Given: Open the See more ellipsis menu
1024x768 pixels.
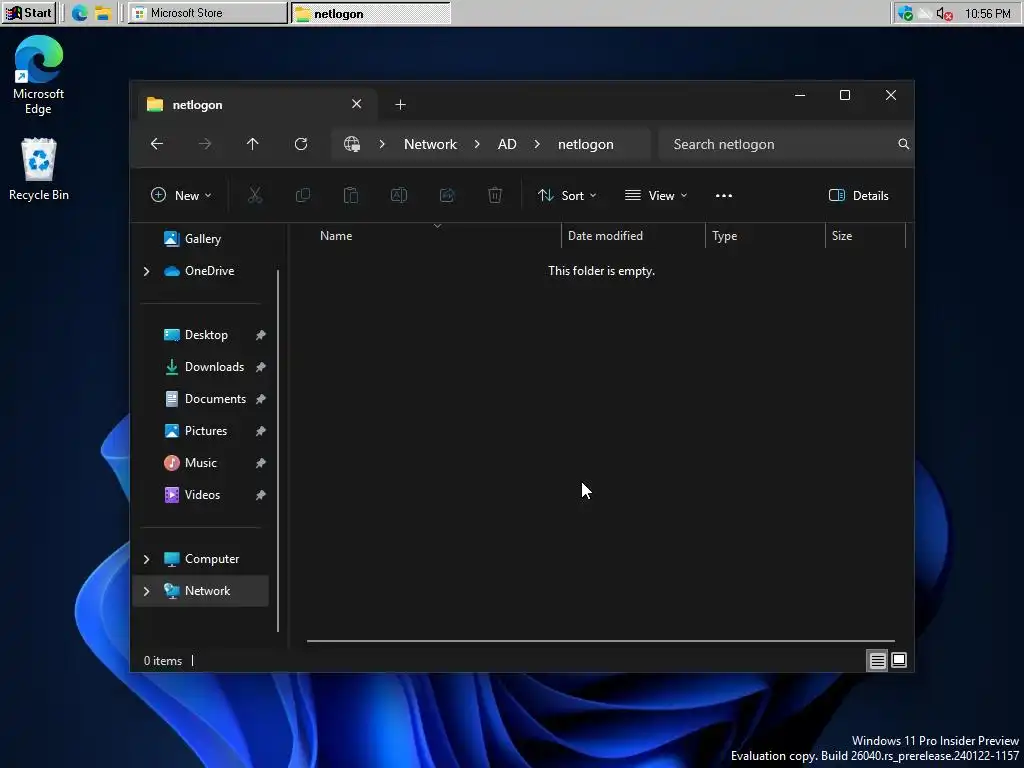Looking at the screenshot, I should (x=724, y=195).
